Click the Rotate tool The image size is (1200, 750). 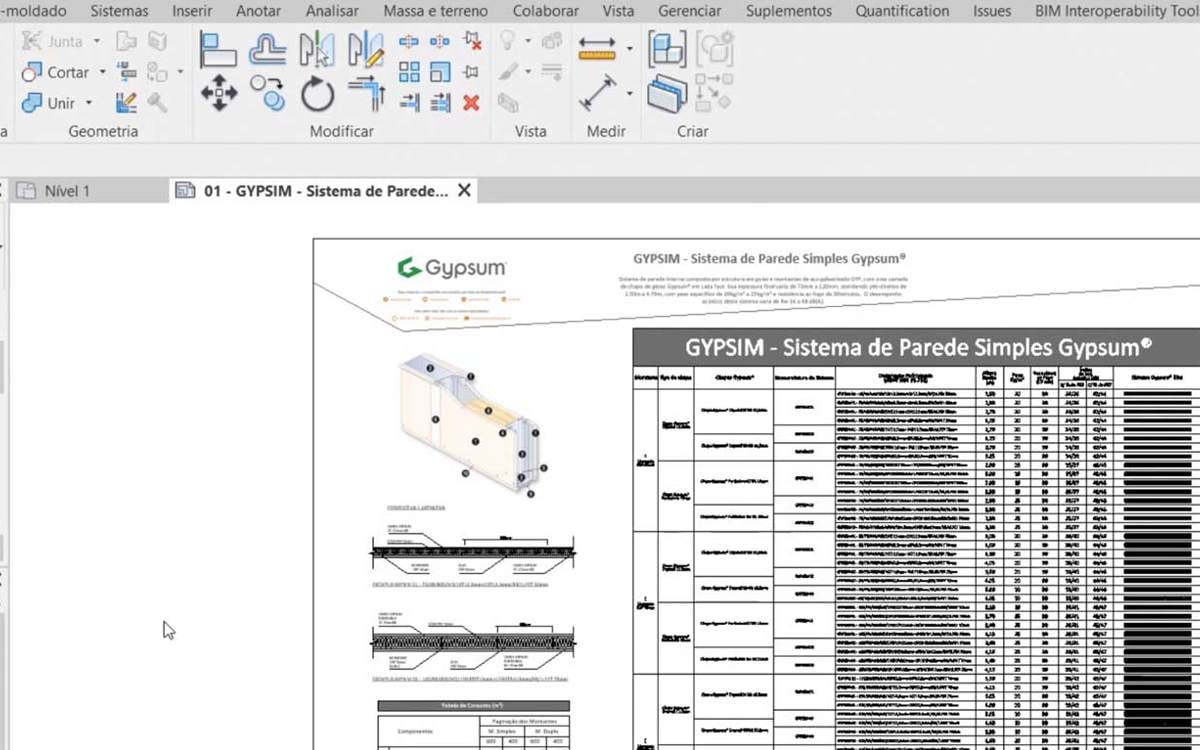click(317, 95)
